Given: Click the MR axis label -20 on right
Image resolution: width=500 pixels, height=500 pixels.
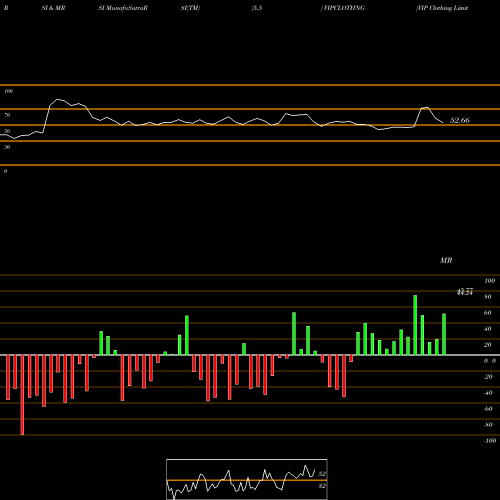Looking at the screenshot, I should pos(488,377).
